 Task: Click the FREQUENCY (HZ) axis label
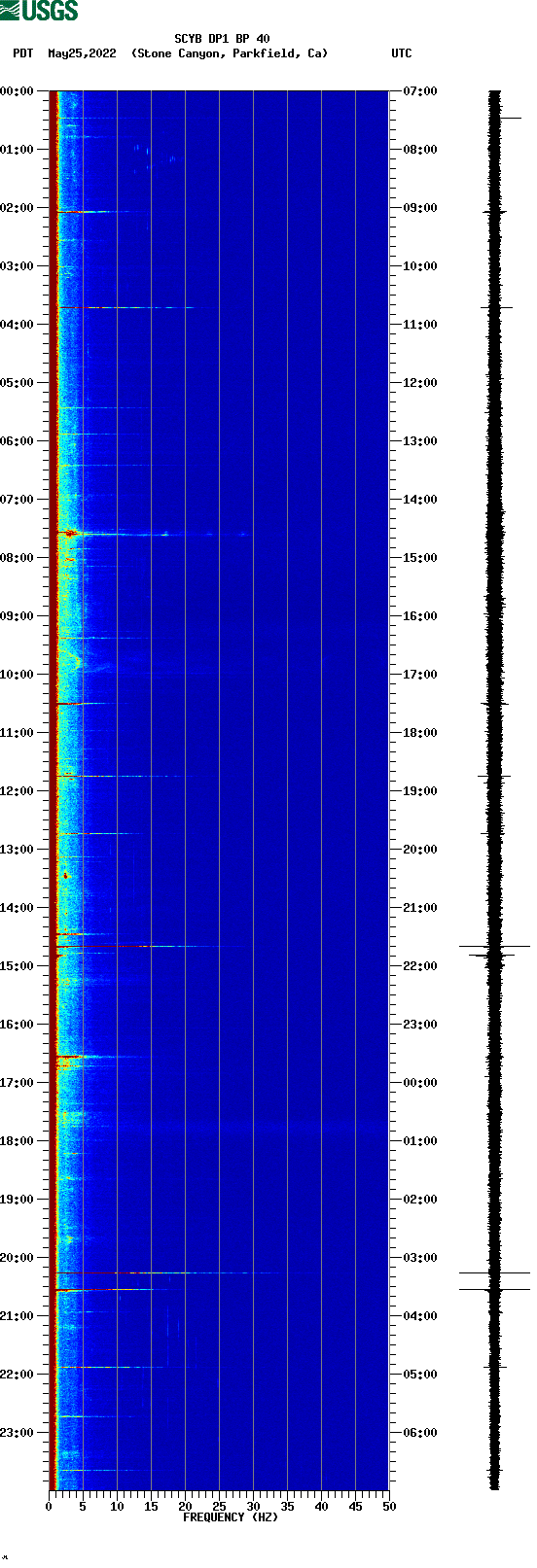pos(231,1516)
